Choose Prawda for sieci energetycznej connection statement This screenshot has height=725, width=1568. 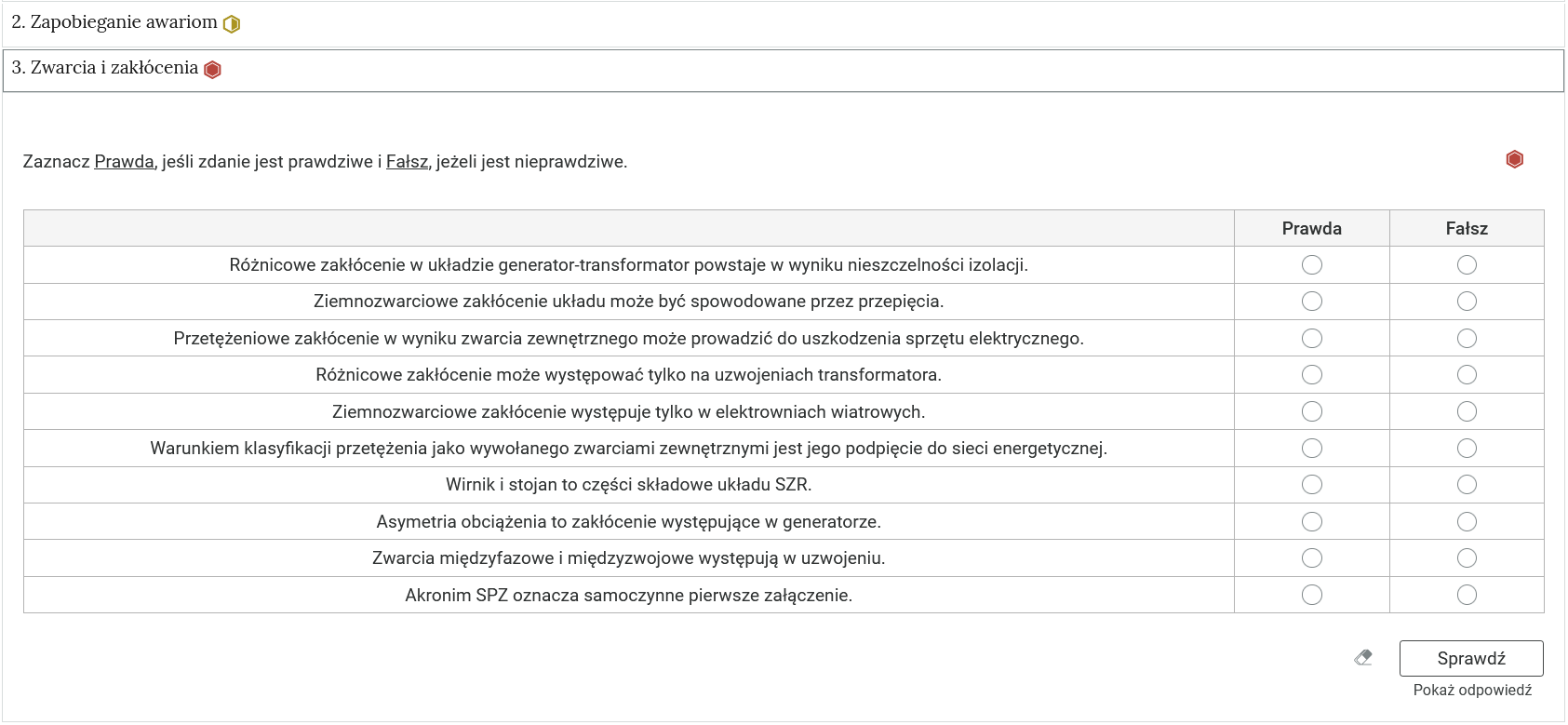tap(1311, 449)
